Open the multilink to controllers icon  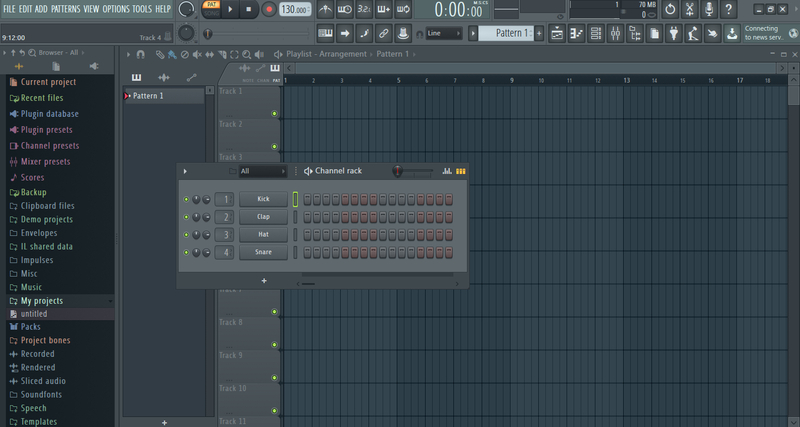403,33
